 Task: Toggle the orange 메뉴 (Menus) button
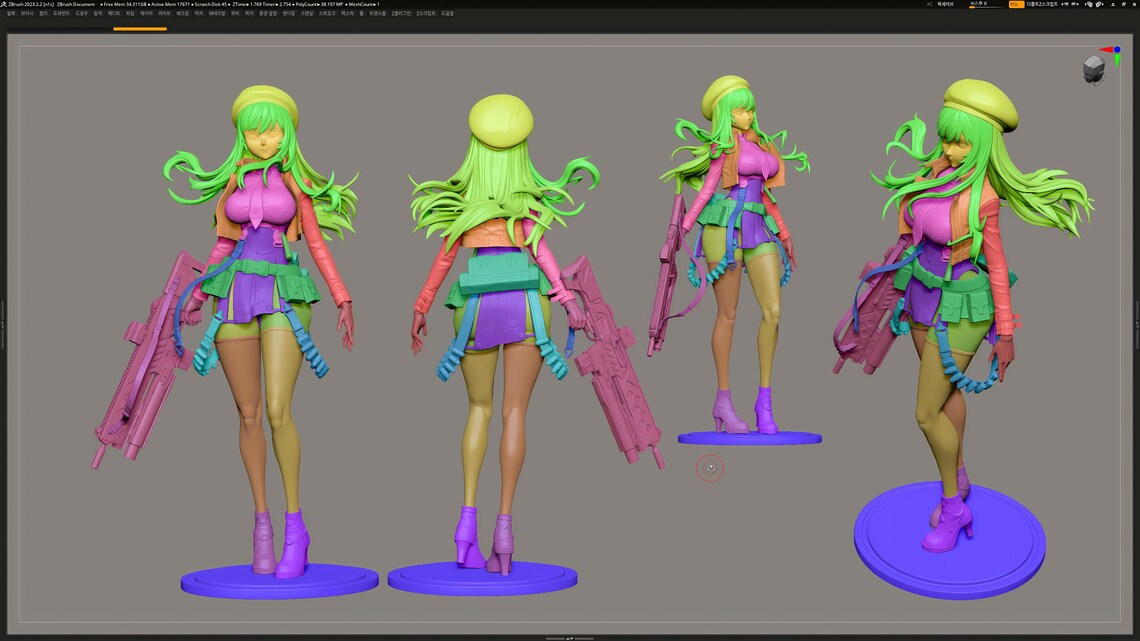[x=1015, y=4]
